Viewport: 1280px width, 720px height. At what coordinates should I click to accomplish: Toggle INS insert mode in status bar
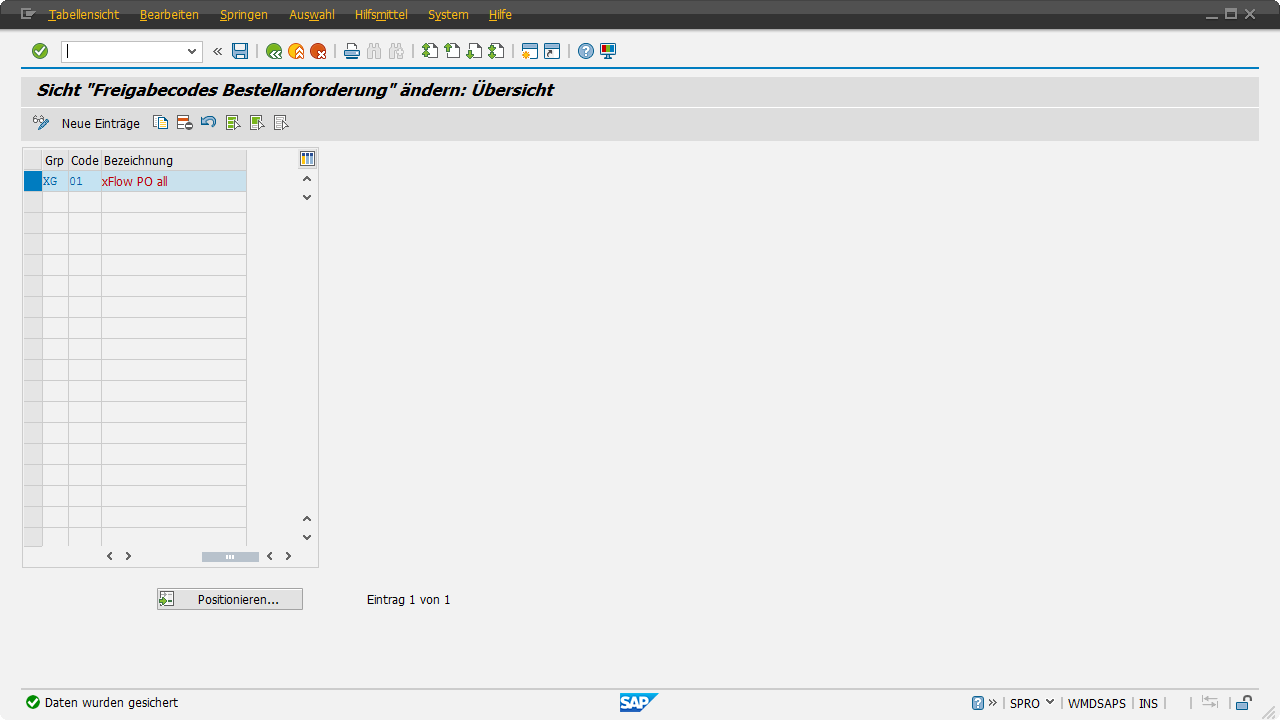pyautogui.click(x=1148, y=703)
